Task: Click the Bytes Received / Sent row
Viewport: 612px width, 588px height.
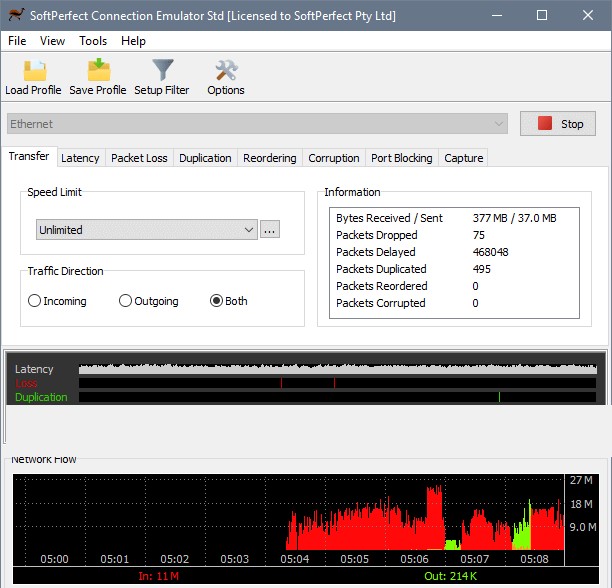Action: (446, 218)
